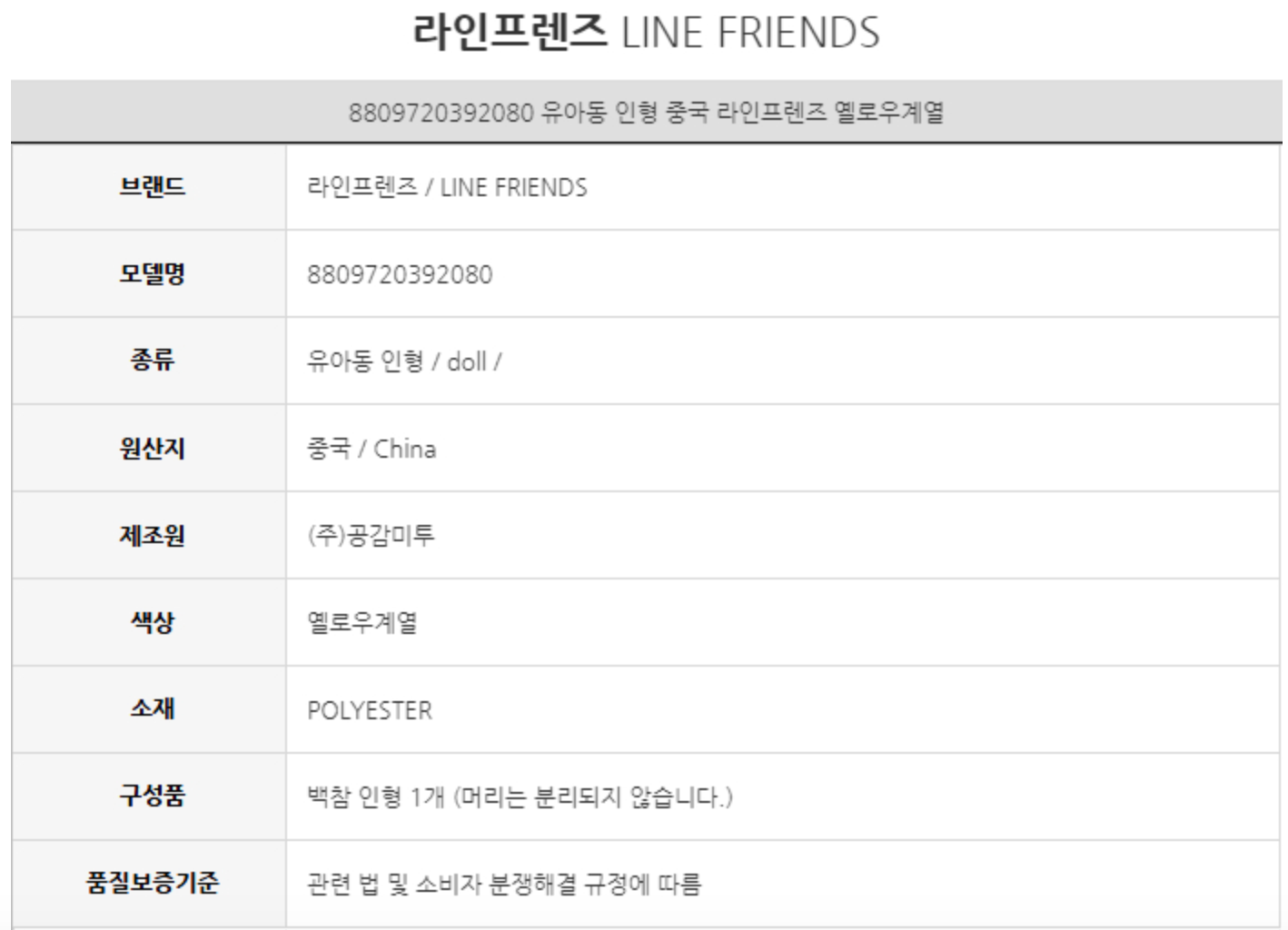Click the 옐로우계열 color value cell
The width and height of the screenshot is (1288, 930).
pos(362,623)
